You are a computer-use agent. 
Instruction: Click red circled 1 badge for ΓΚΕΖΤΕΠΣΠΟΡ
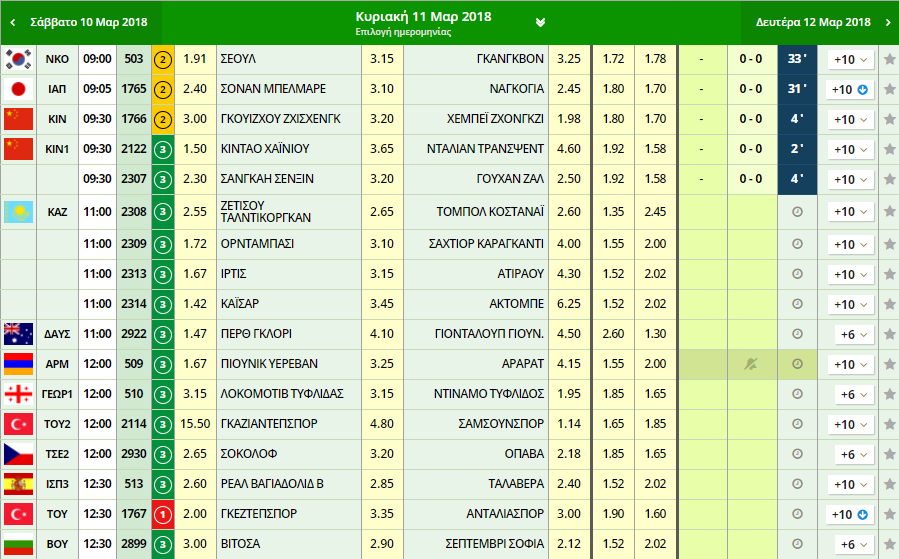163,514
